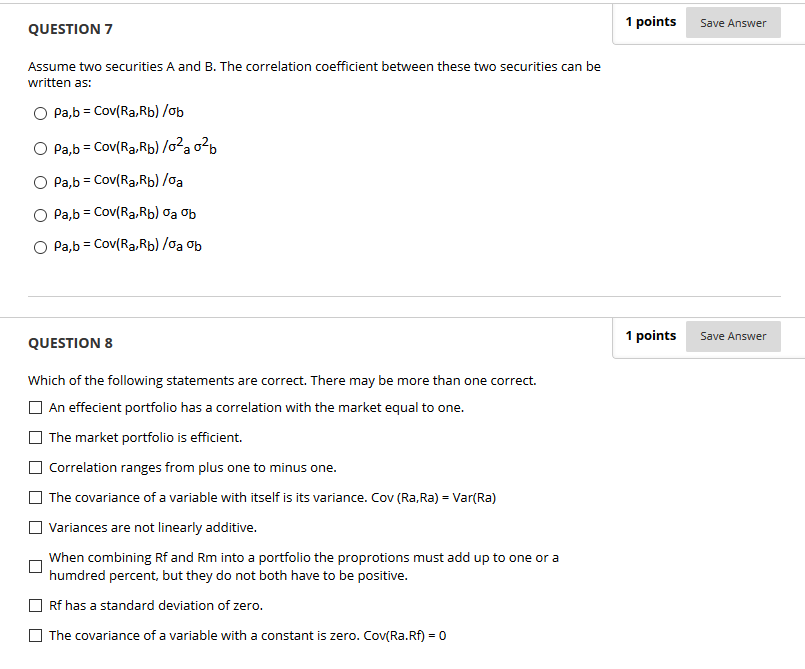Select radio option ρa,b = Cov(Ra,Rb) /σb
This screenshot has width=805, height=669.
(40, 113)
